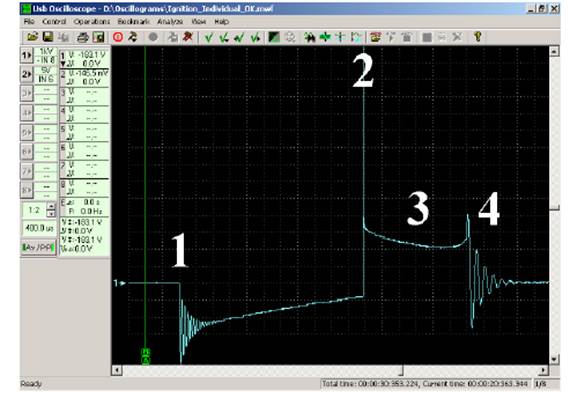Click the vertical scrollbar up arrow

554,52
